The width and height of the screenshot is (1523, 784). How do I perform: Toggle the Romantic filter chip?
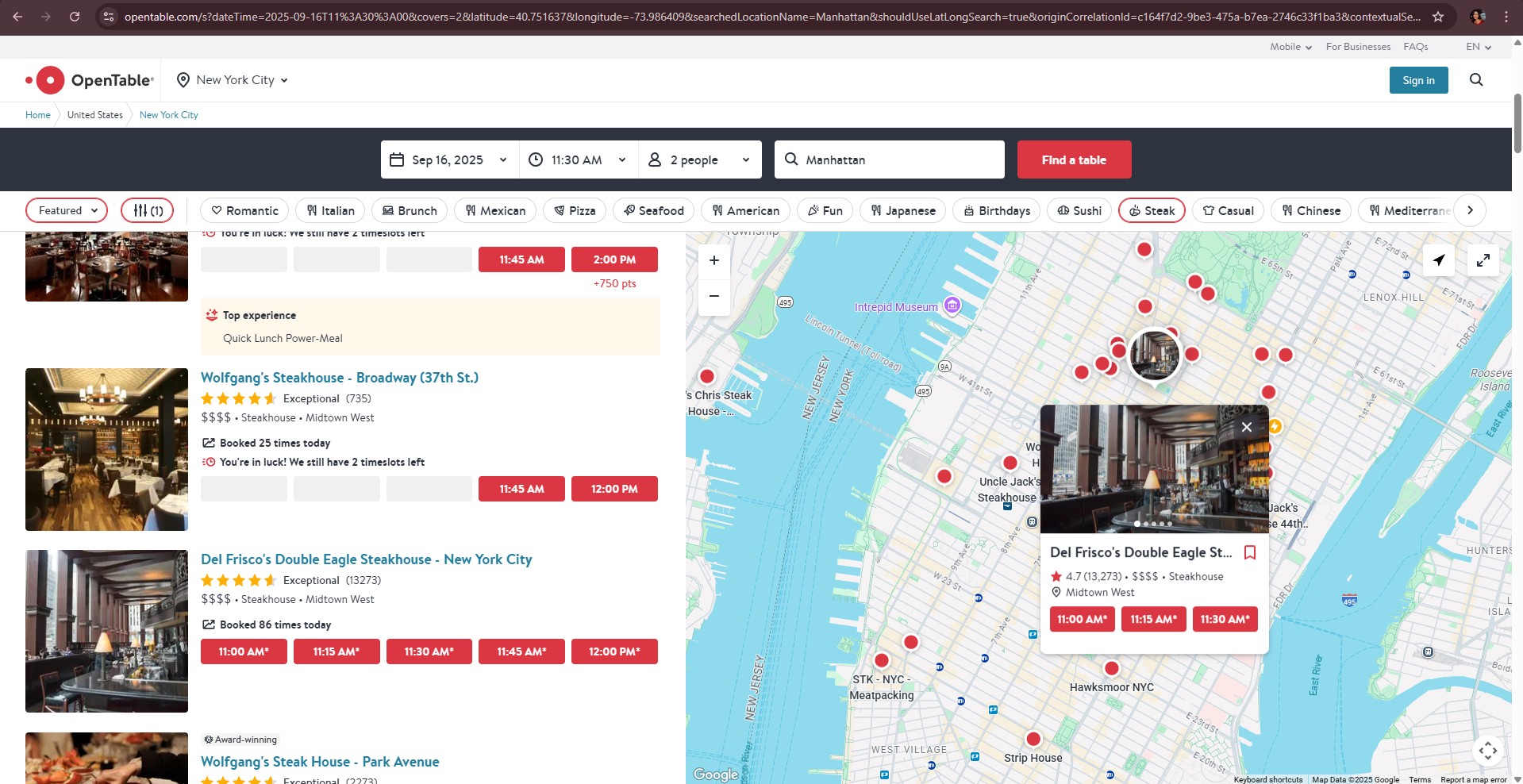tap(244, 210)
